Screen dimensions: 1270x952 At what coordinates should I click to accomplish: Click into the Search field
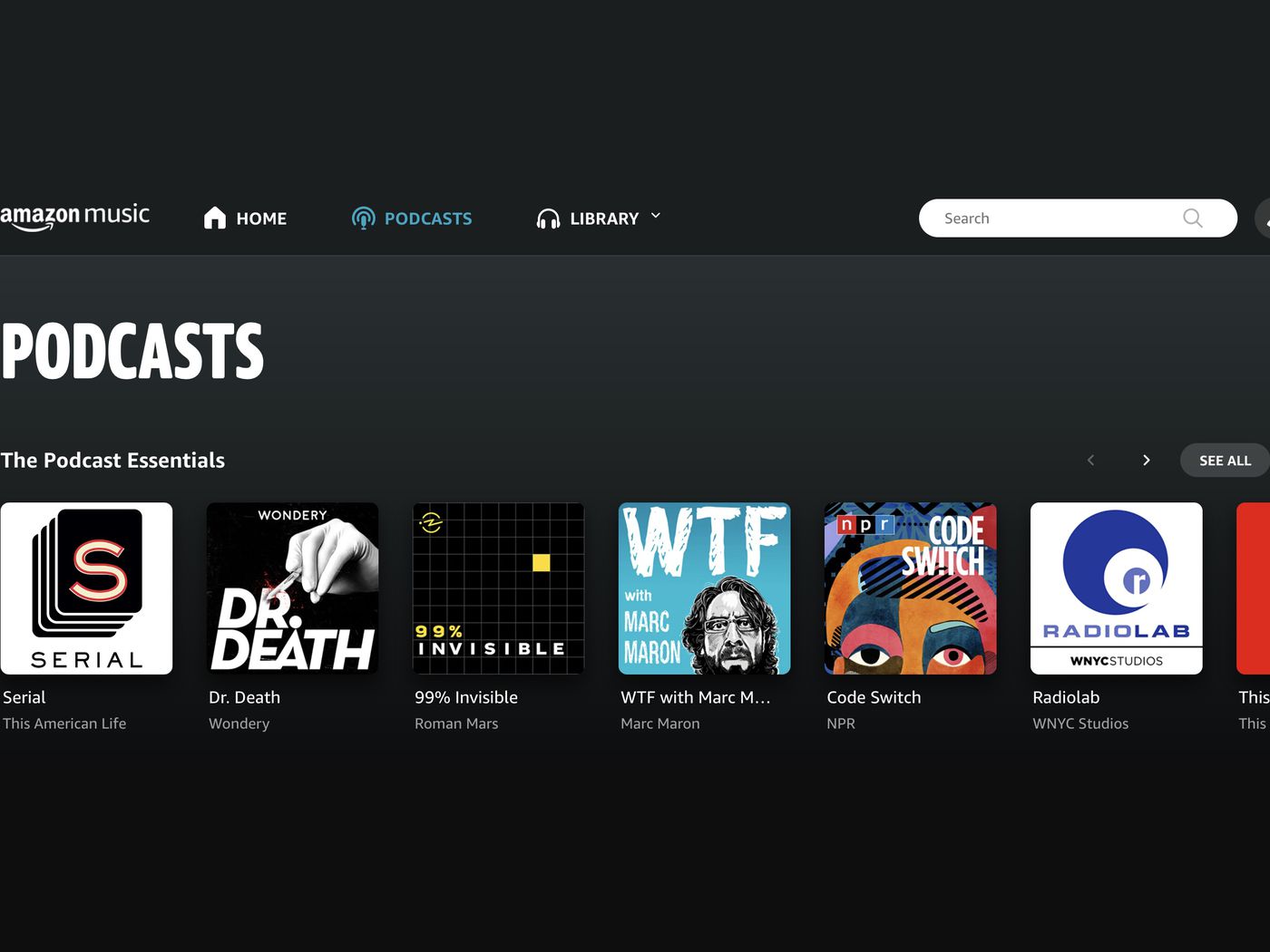pyautogui.click(x=1052, y=219)
